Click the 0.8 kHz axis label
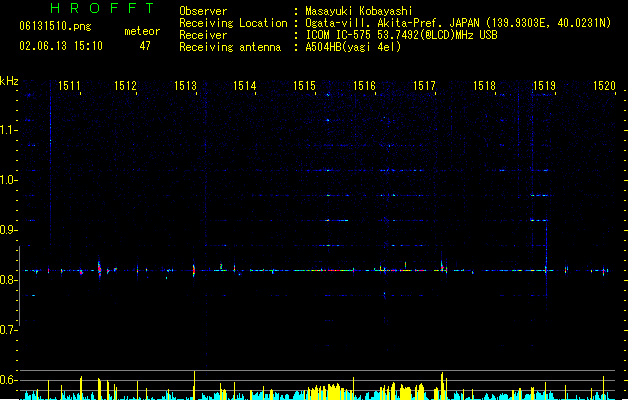 pyautogui.click(x=8, y=280)
